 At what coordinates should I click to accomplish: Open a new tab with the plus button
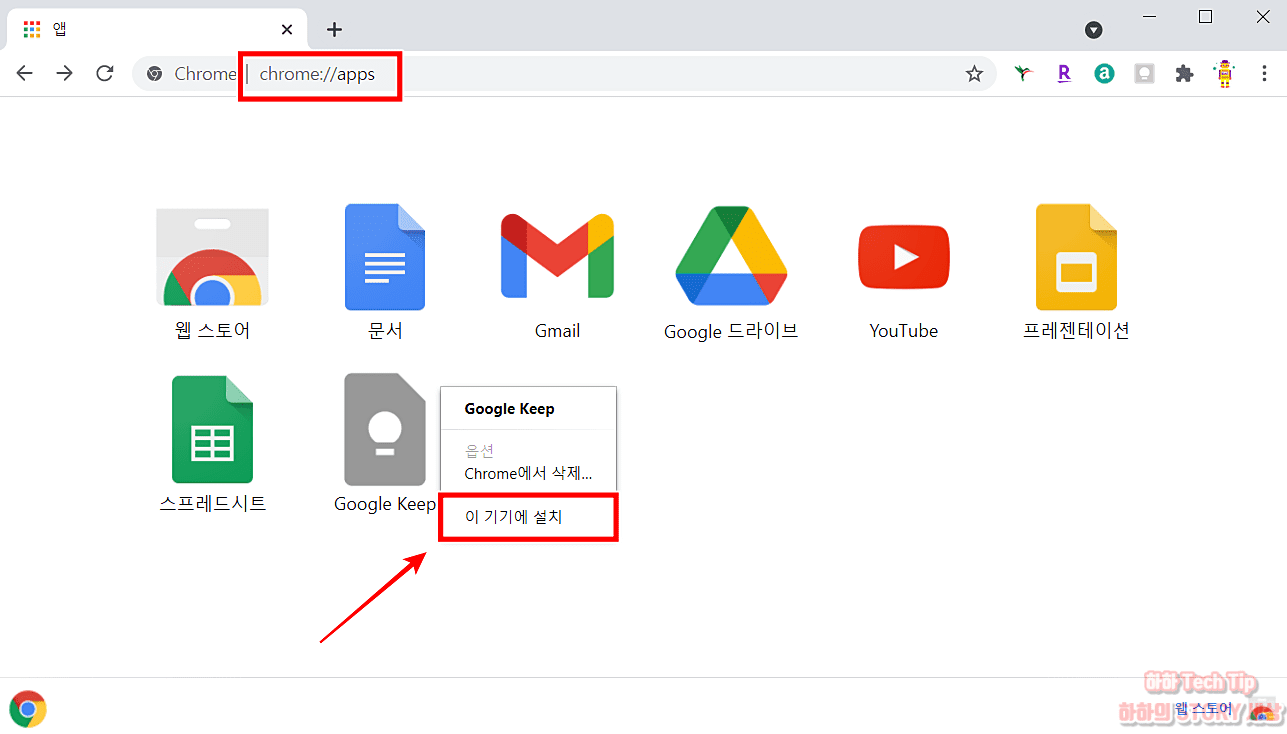tap(334, 29)
